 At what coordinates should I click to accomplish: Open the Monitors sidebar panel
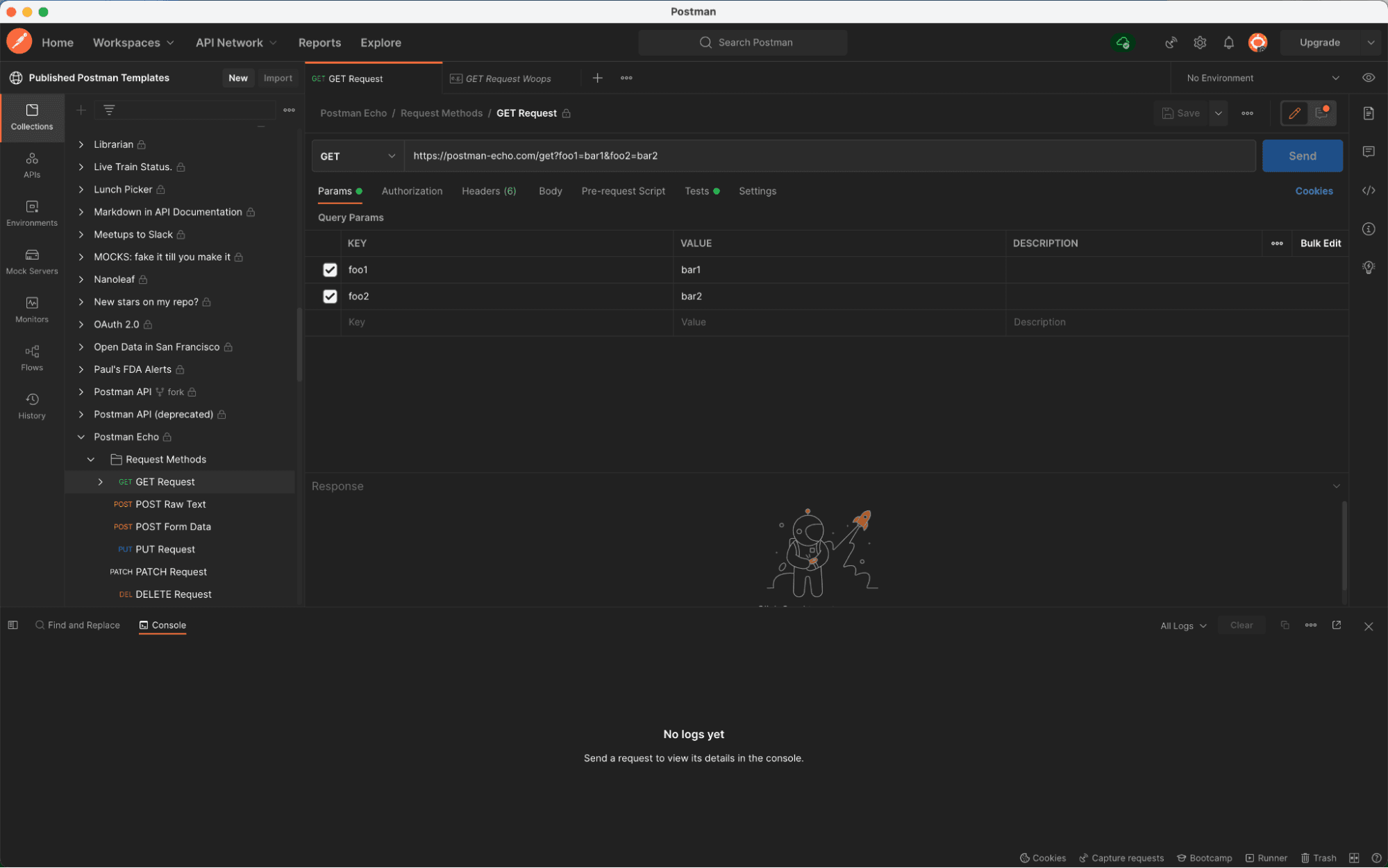[x=32, y=309]
